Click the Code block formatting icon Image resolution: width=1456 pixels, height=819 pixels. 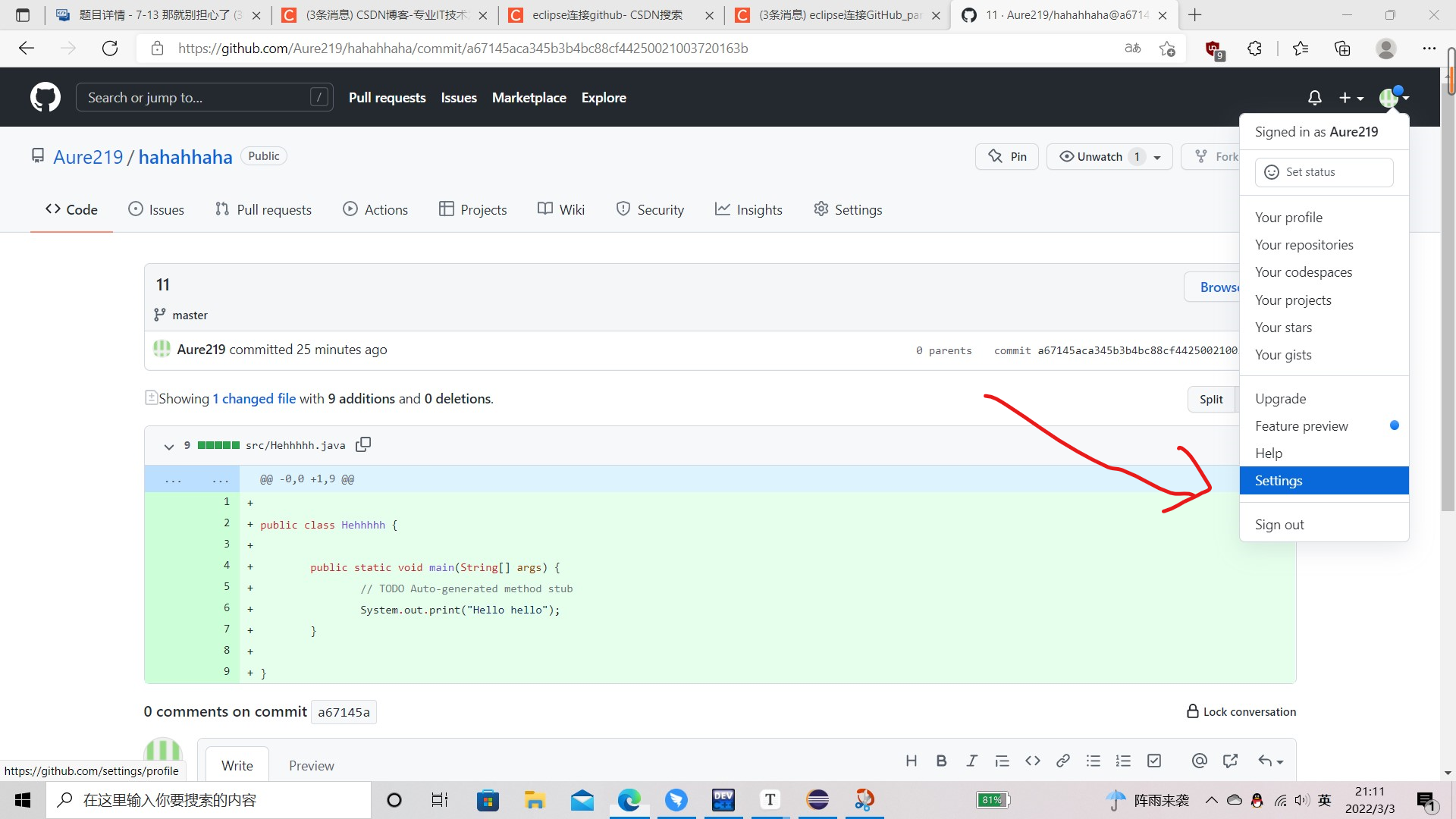coord(1032,761)
